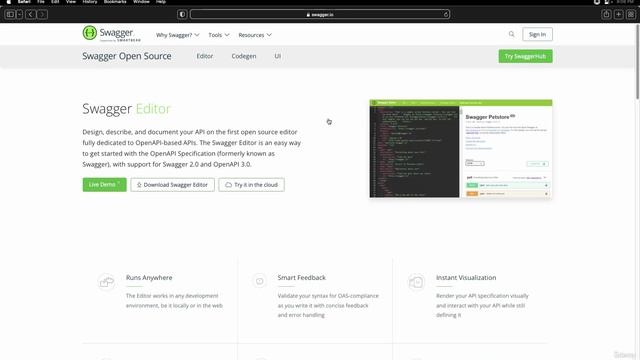
Task: Expand the Why Swagger? dropdown
Action: pyautogui.click(x=178, y=35)
